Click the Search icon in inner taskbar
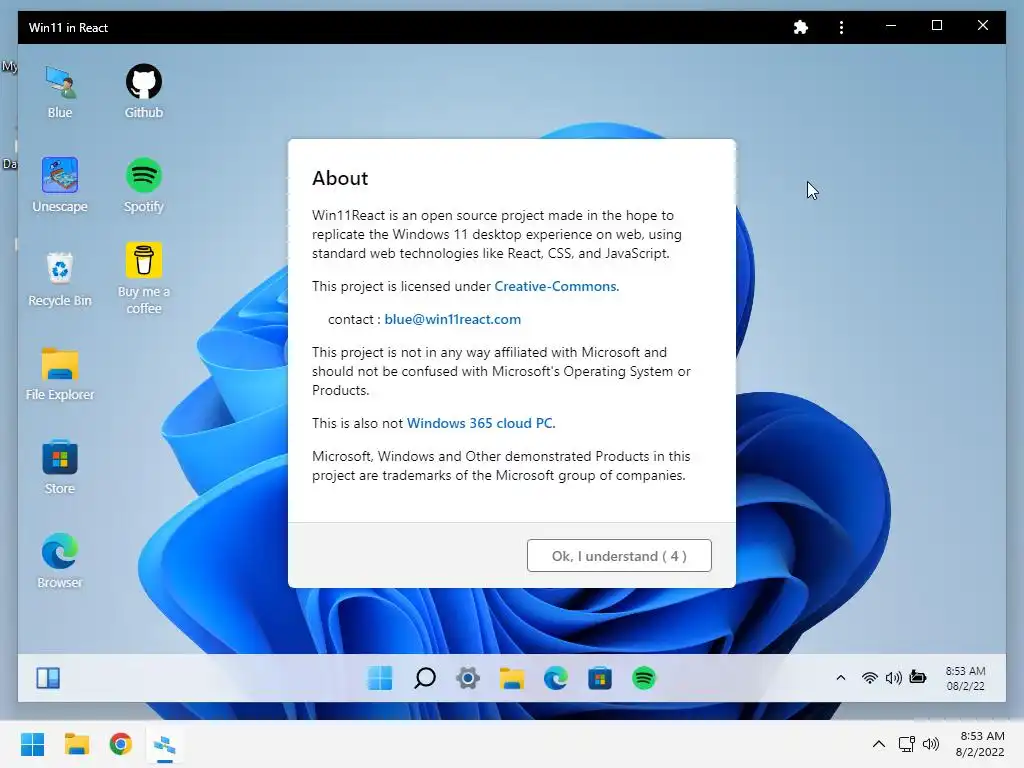This screenshot has height=768, width=1024. (x=424, y=679)
